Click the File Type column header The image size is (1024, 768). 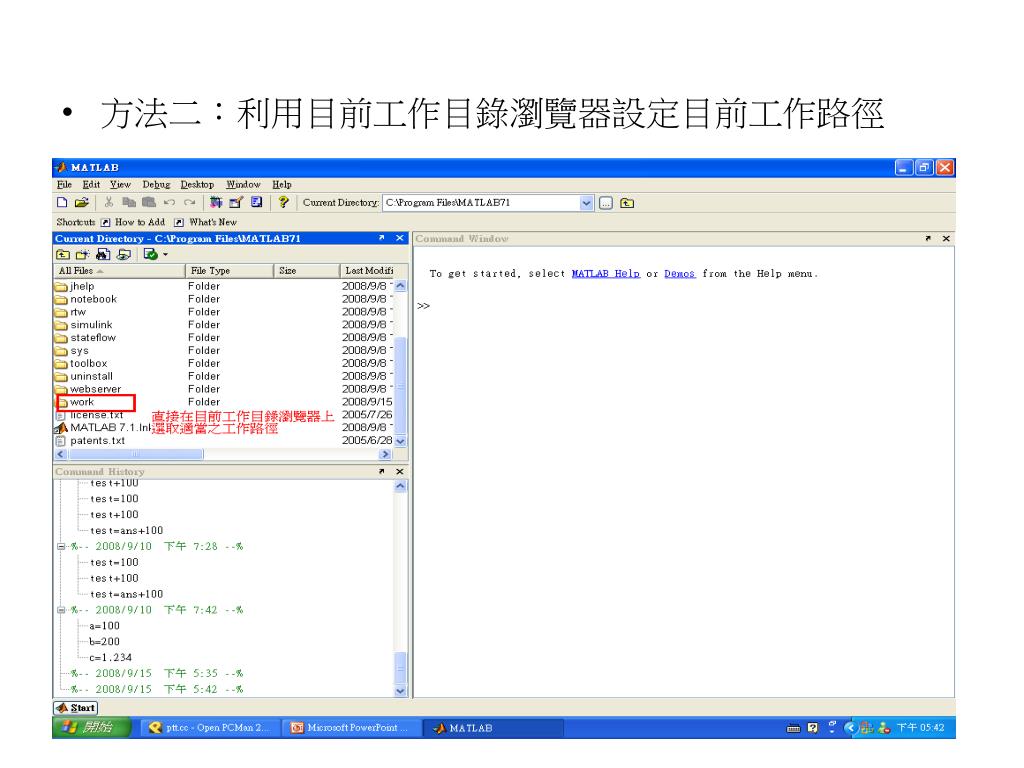229,270
